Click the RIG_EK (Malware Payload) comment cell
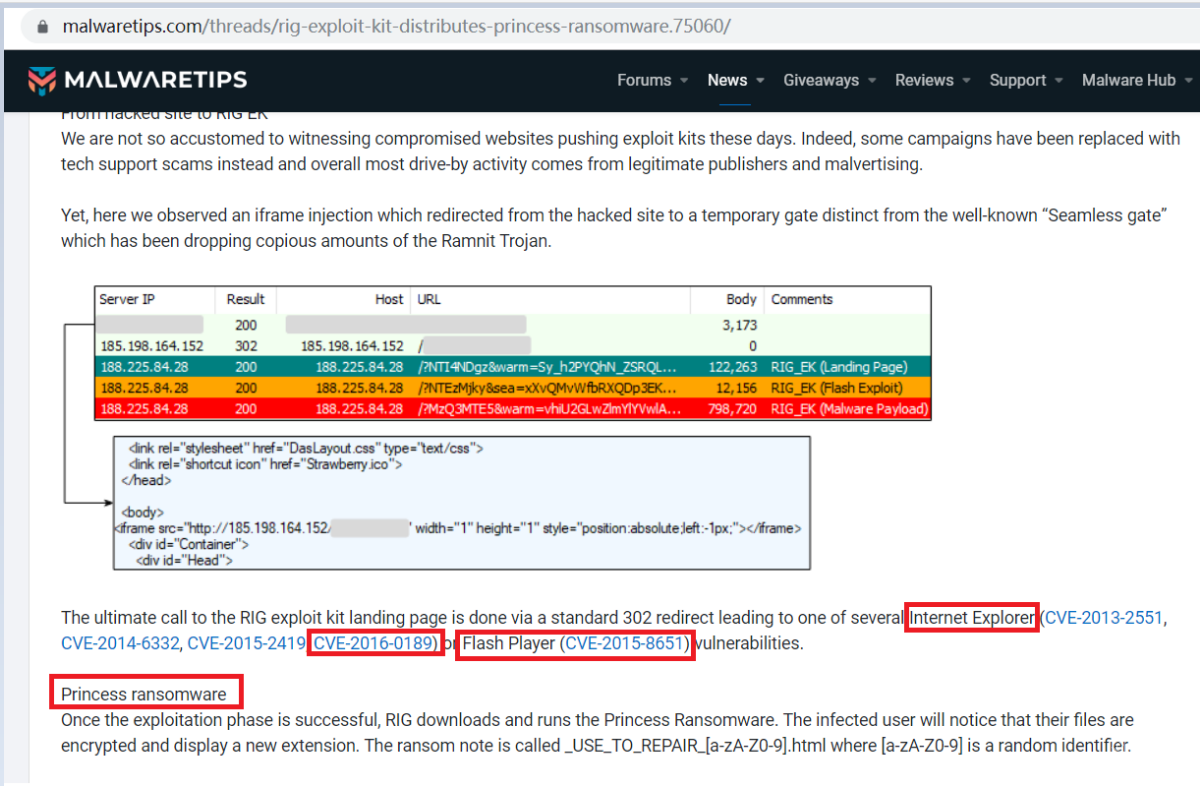 tap(848, 408)
